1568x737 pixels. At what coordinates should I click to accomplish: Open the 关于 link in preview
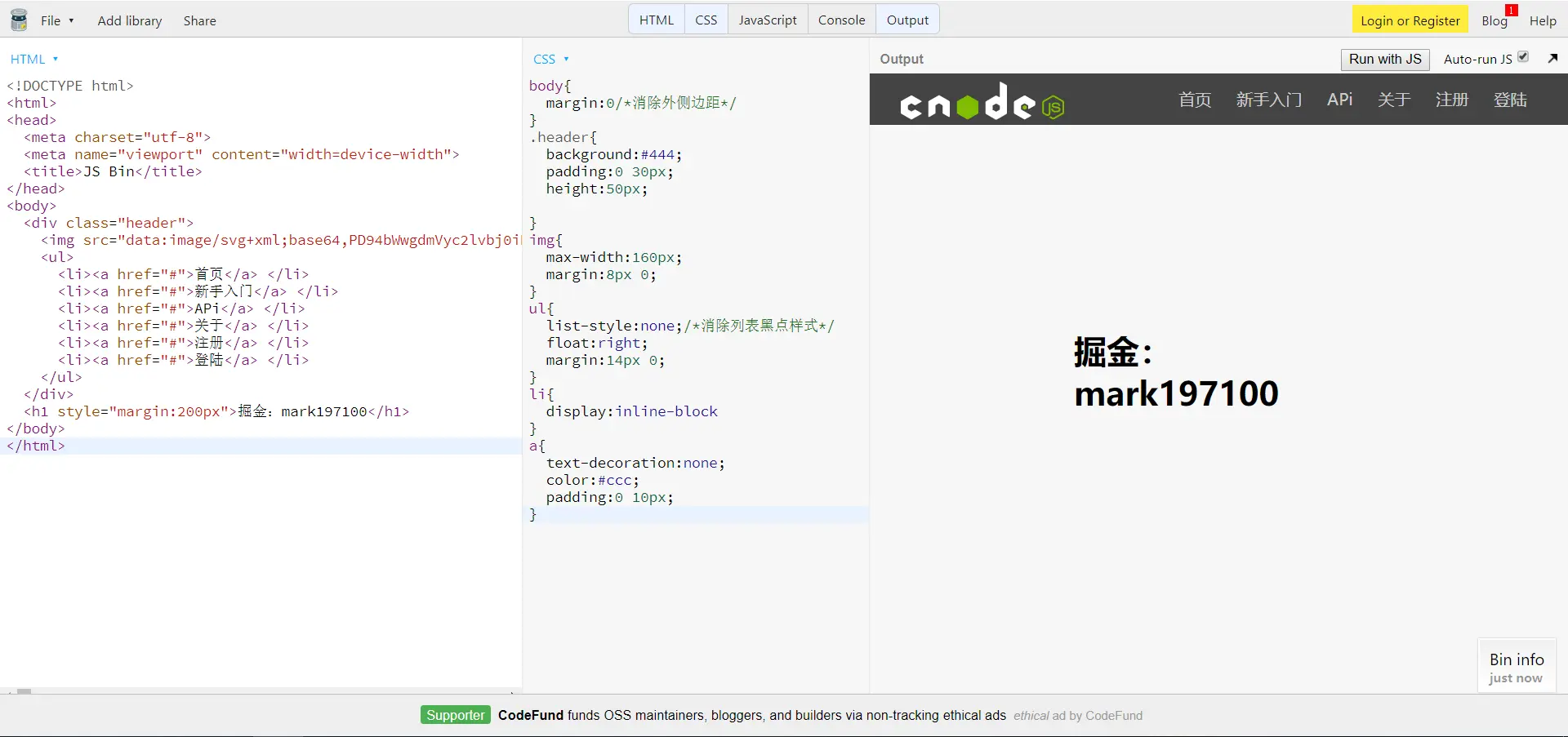point(1394,100)
